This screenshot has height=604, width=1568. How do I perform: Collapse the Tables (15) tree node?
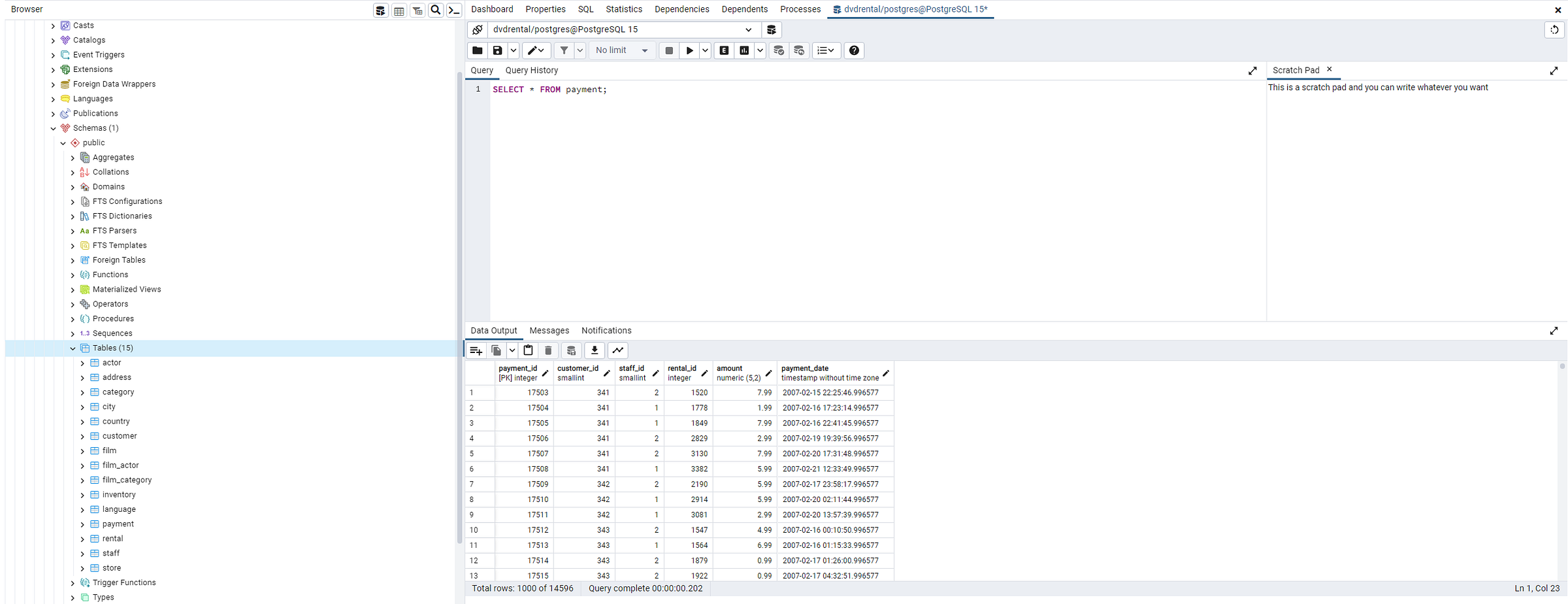pyautogui.click(x=73, y=348)
